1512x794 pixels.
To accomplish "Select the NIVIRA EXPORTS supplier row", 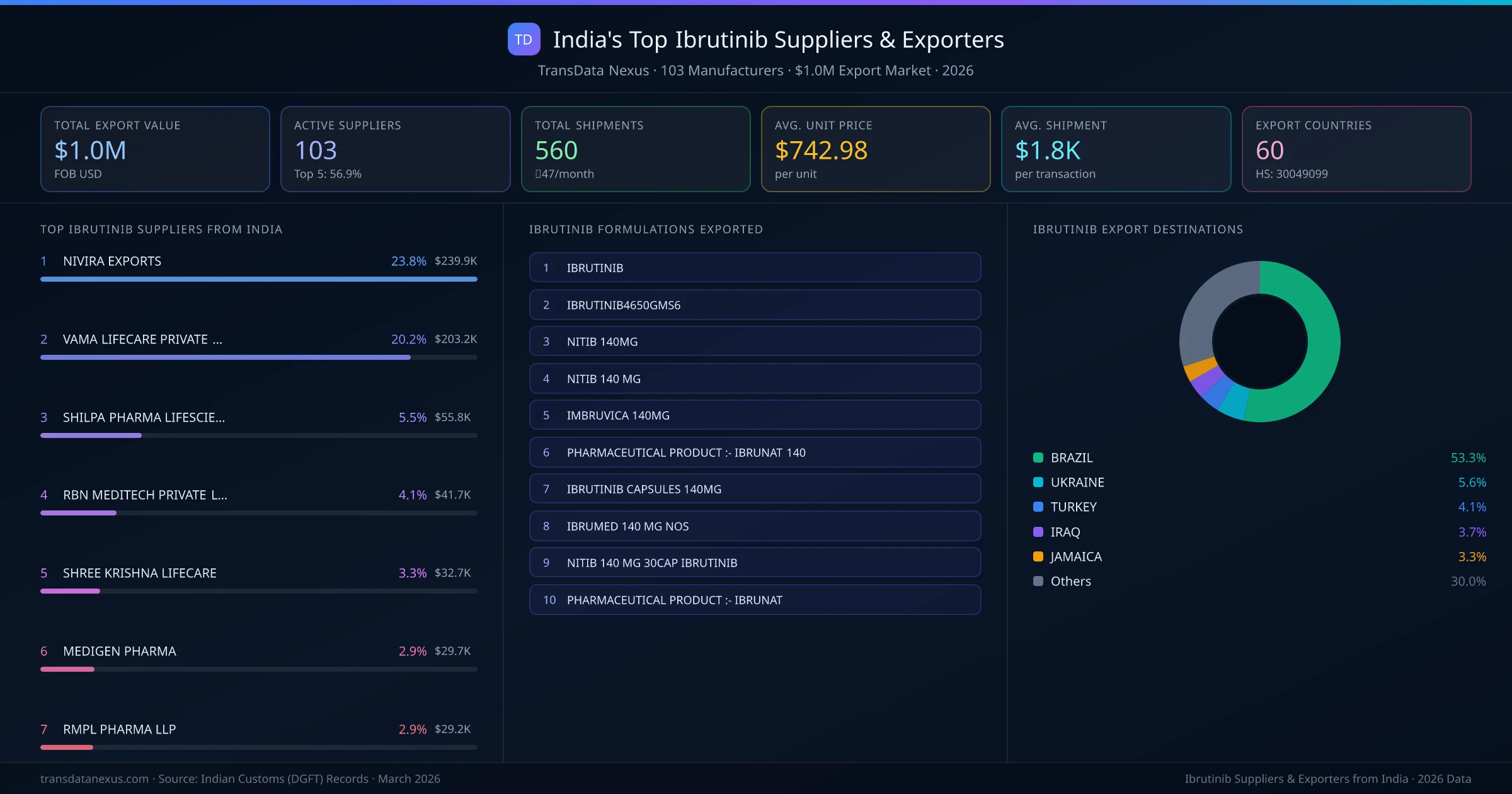I will pyautogui.click(x=112, y=261).
